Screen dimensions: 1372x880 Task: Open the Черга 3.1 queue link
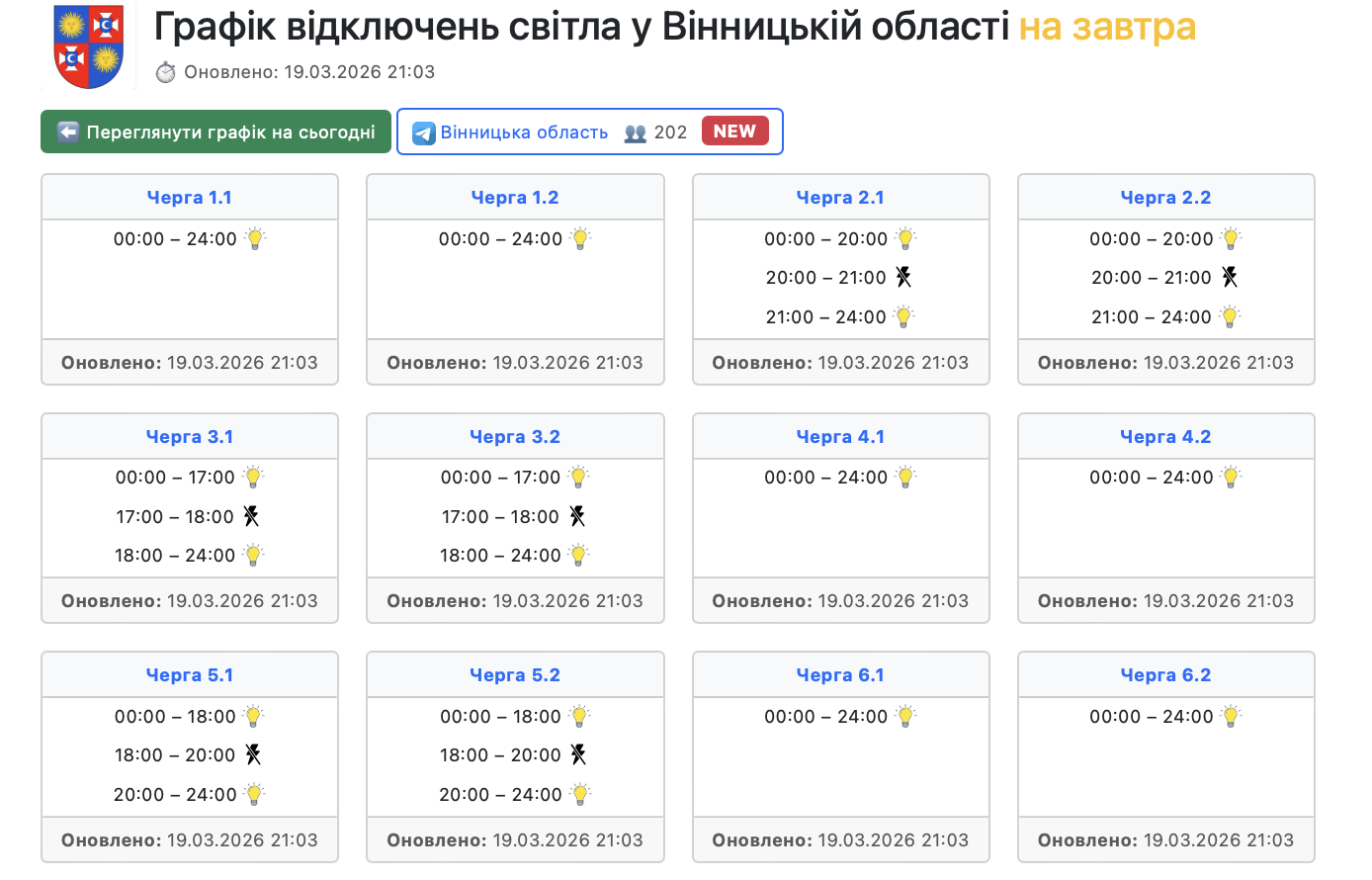(x=190, y=437)
